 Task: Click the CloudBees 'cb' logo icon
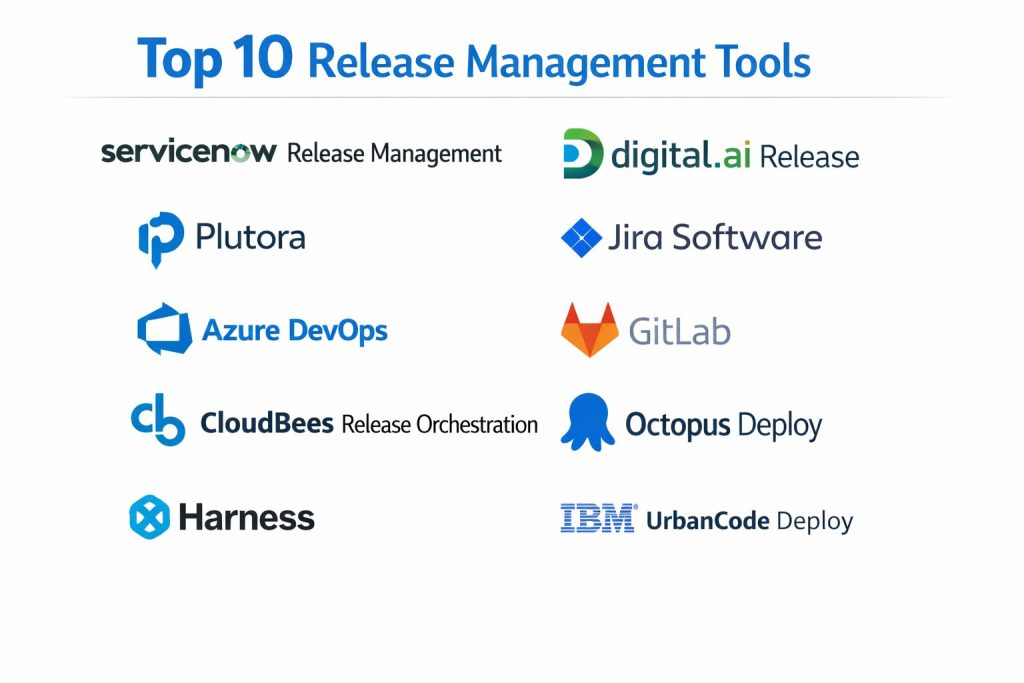(158, 422)
